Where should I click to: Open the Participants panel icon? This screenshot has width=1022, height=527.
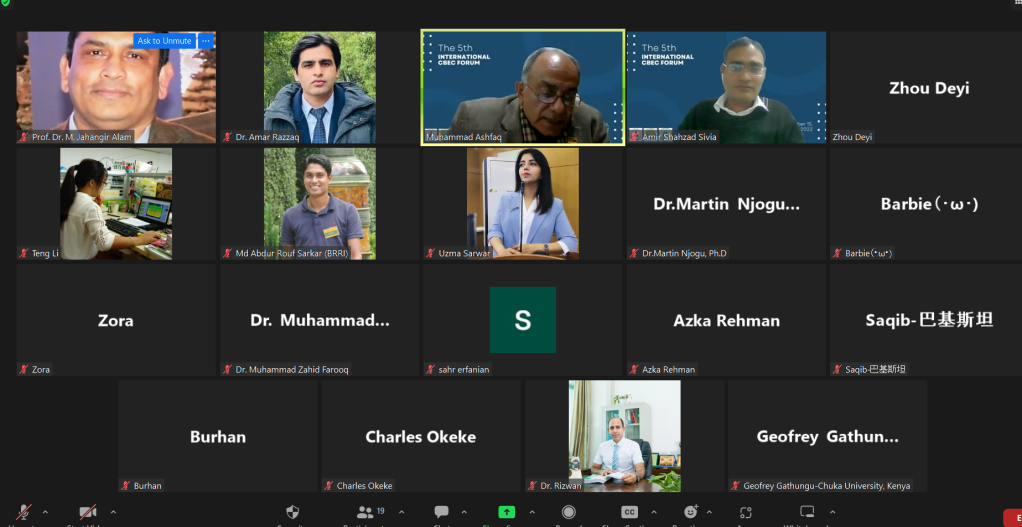point(366,512)
